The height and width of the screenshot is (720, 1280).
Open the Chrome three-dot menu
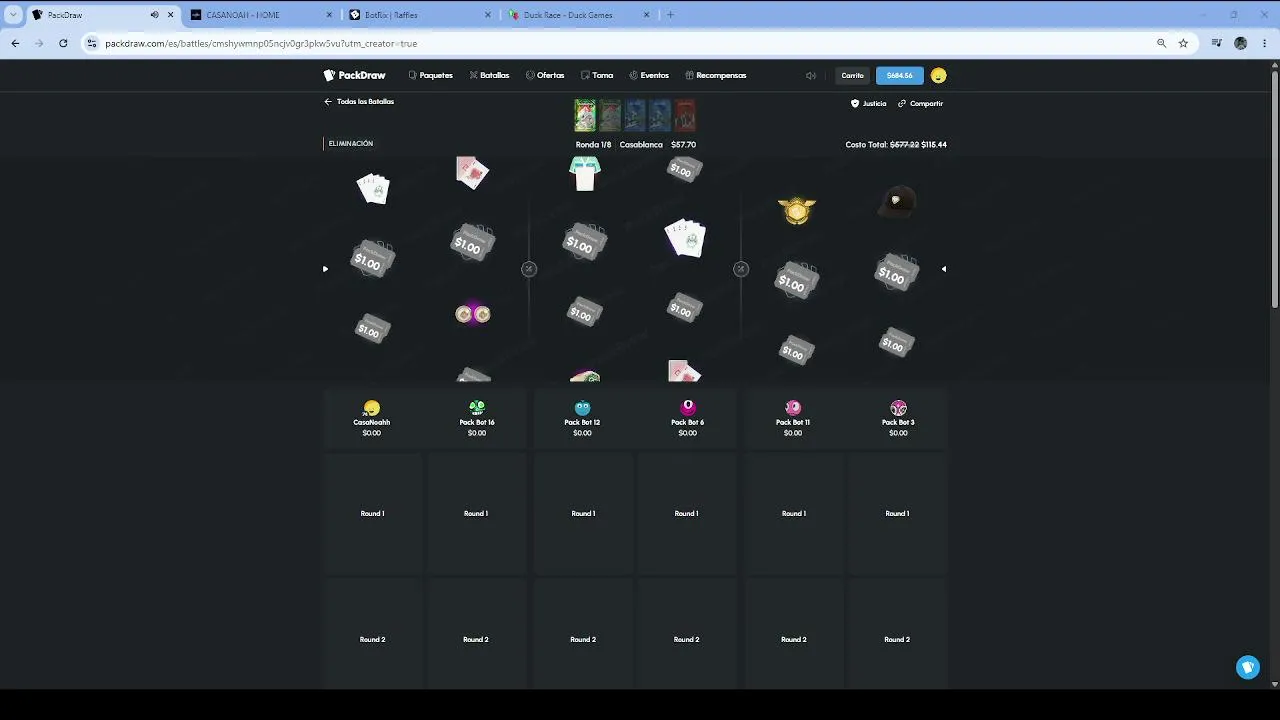[1265, 43]
